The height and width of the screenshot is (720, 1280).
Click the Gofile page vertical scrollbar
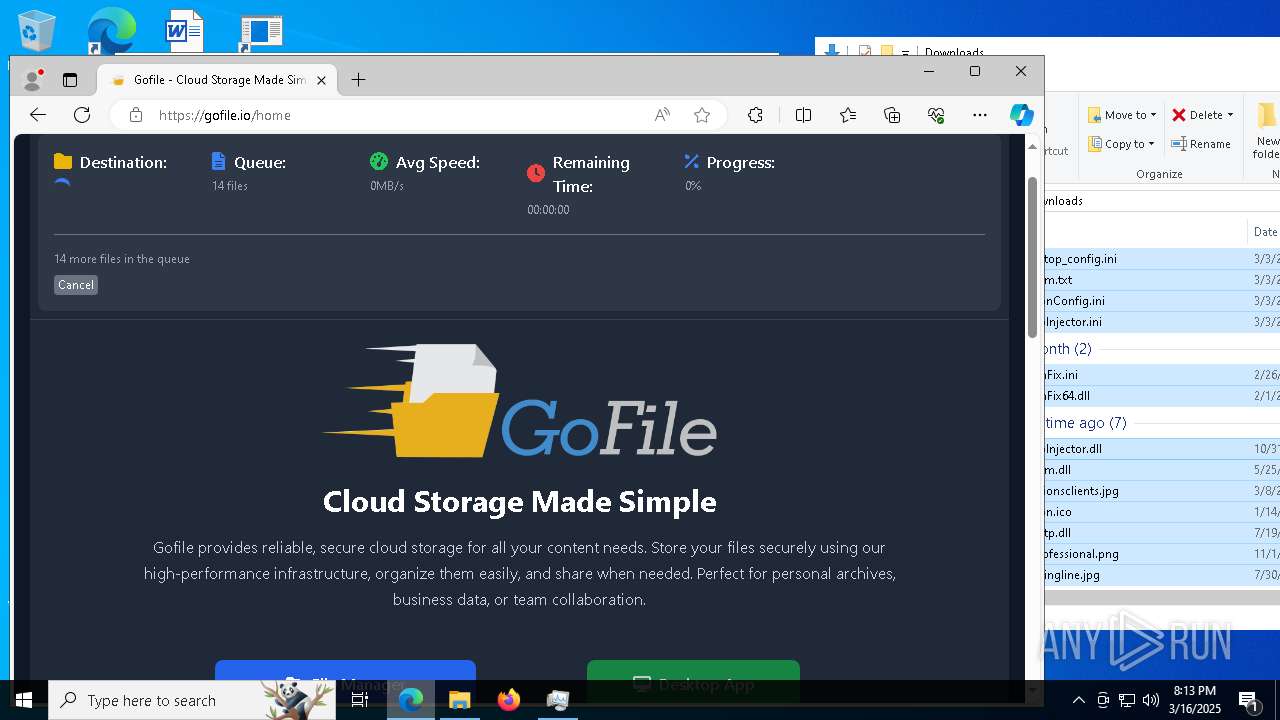tap(1032, 257)
